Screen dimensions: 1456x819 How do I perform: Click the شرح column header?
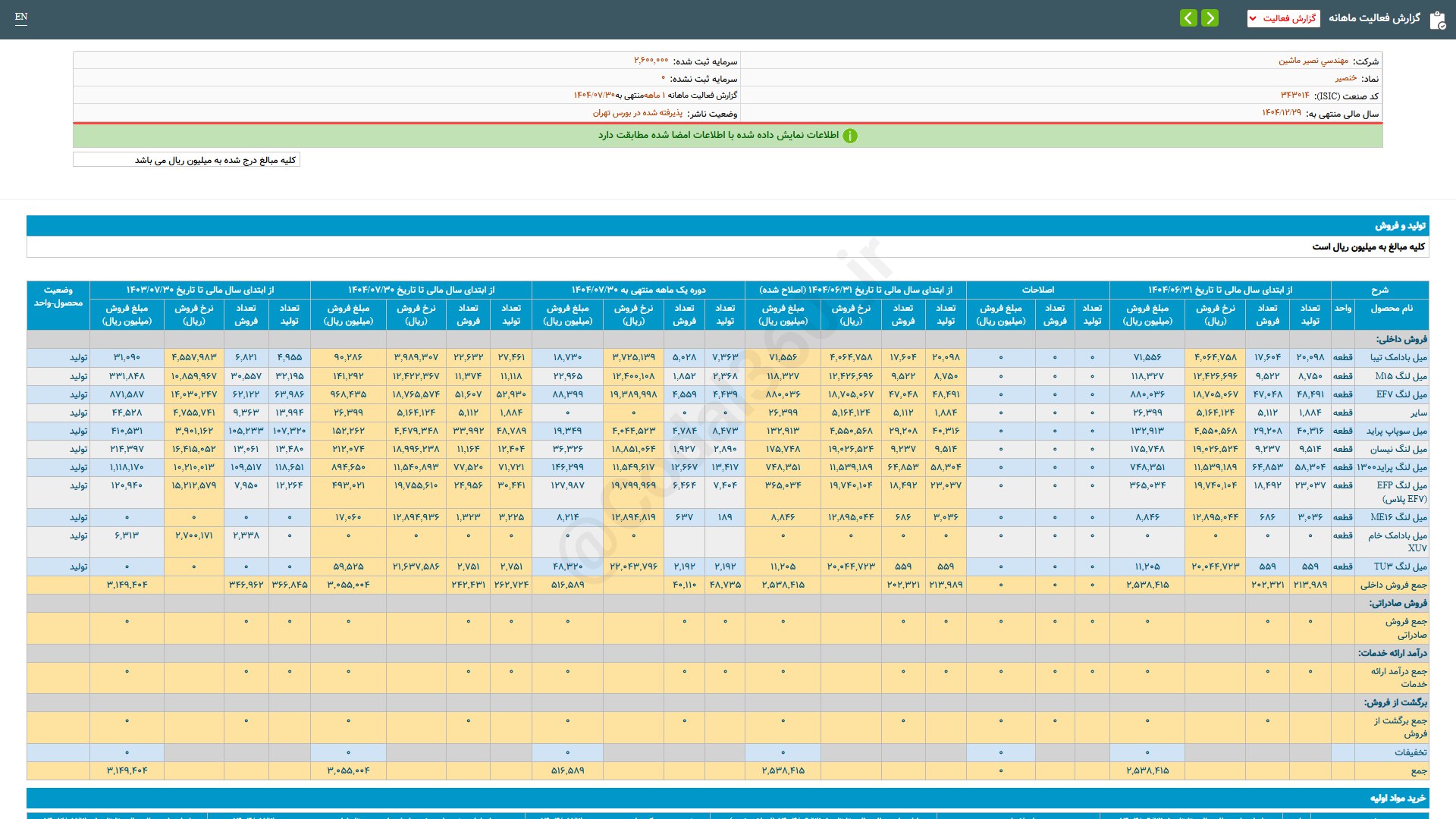(x=1379, y=290)
